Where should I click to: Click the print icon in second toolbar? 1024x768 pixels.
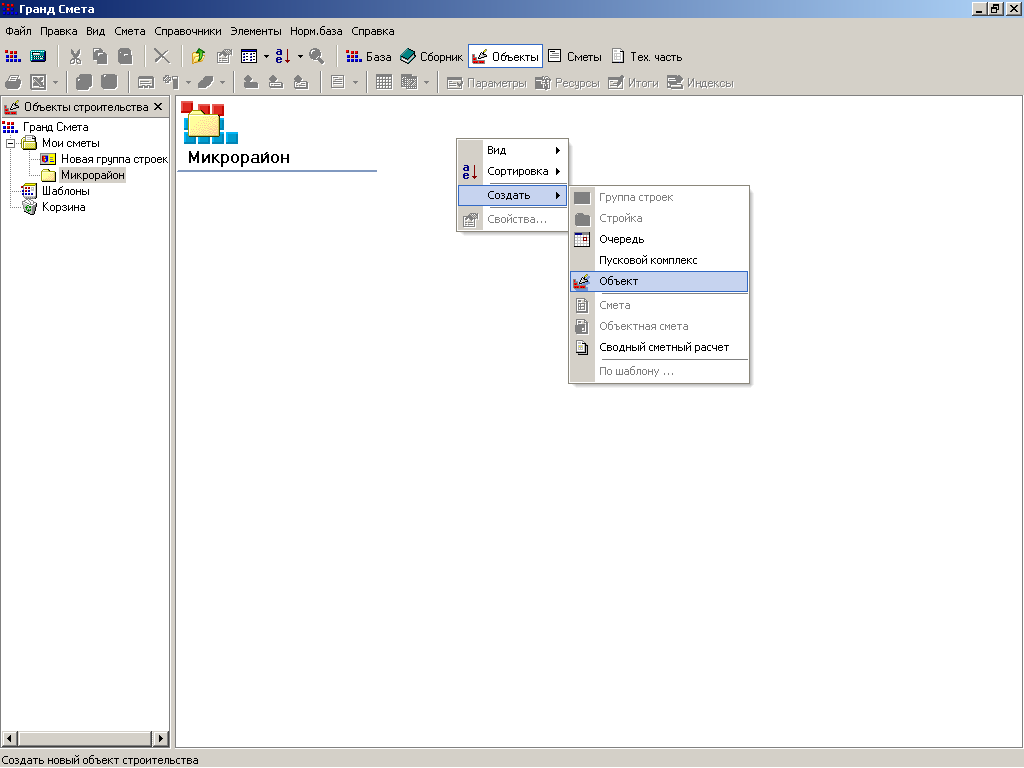pyautogui.click(x=13, y=82)
